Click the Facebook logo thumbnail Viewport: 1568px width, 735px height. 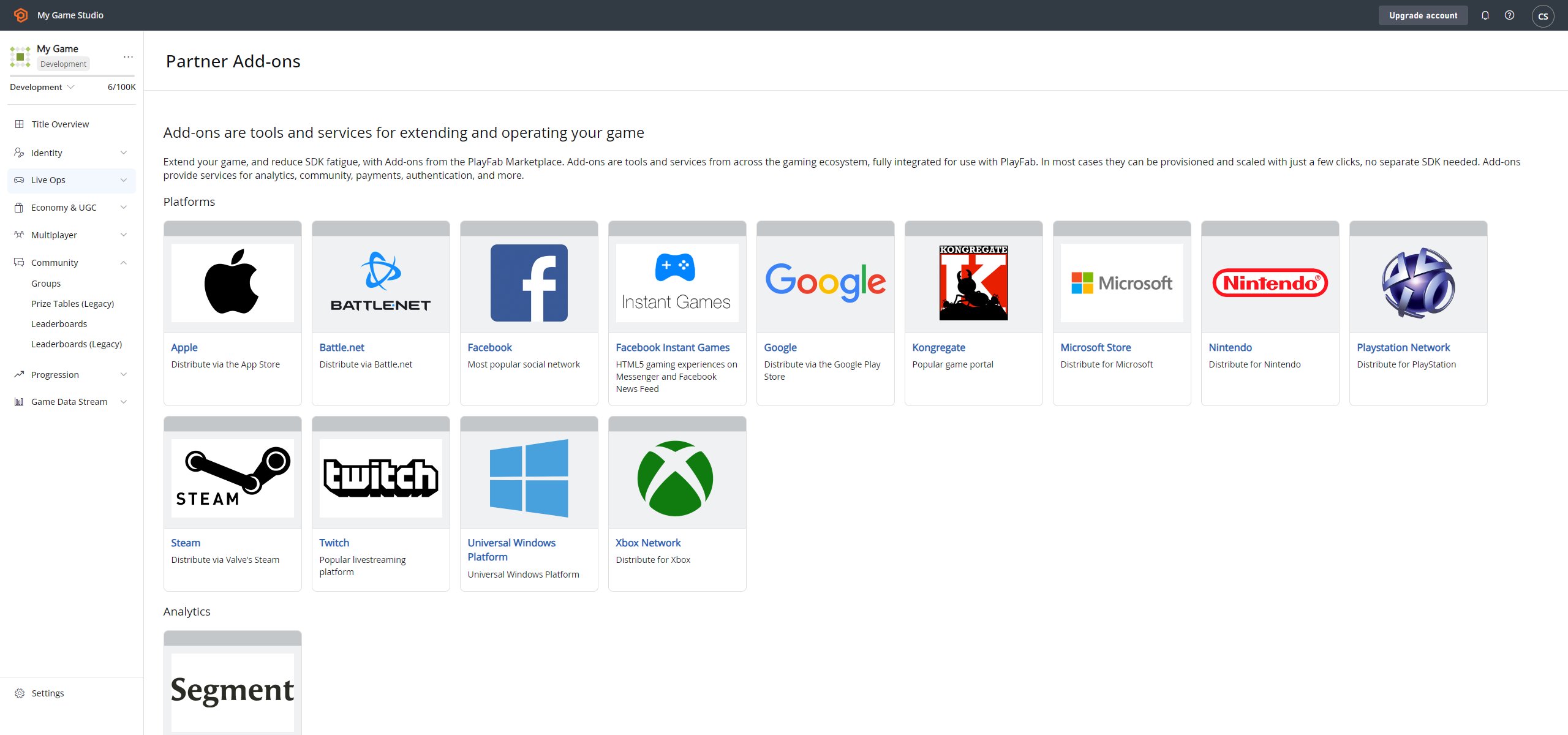pos(529,283)
